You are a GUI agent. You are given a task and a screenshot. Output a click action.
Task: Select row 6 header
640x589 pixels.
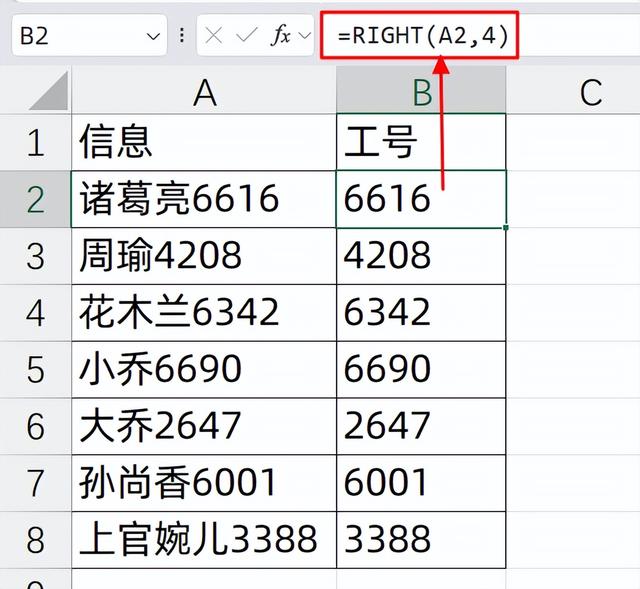[x=36, y=426]
